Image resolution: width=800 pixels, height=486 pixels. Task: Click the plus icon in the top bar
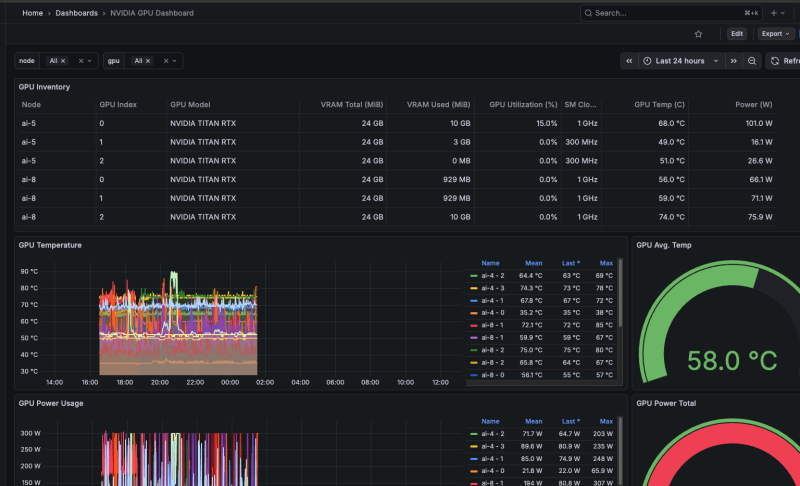click(x=774, y=13)
